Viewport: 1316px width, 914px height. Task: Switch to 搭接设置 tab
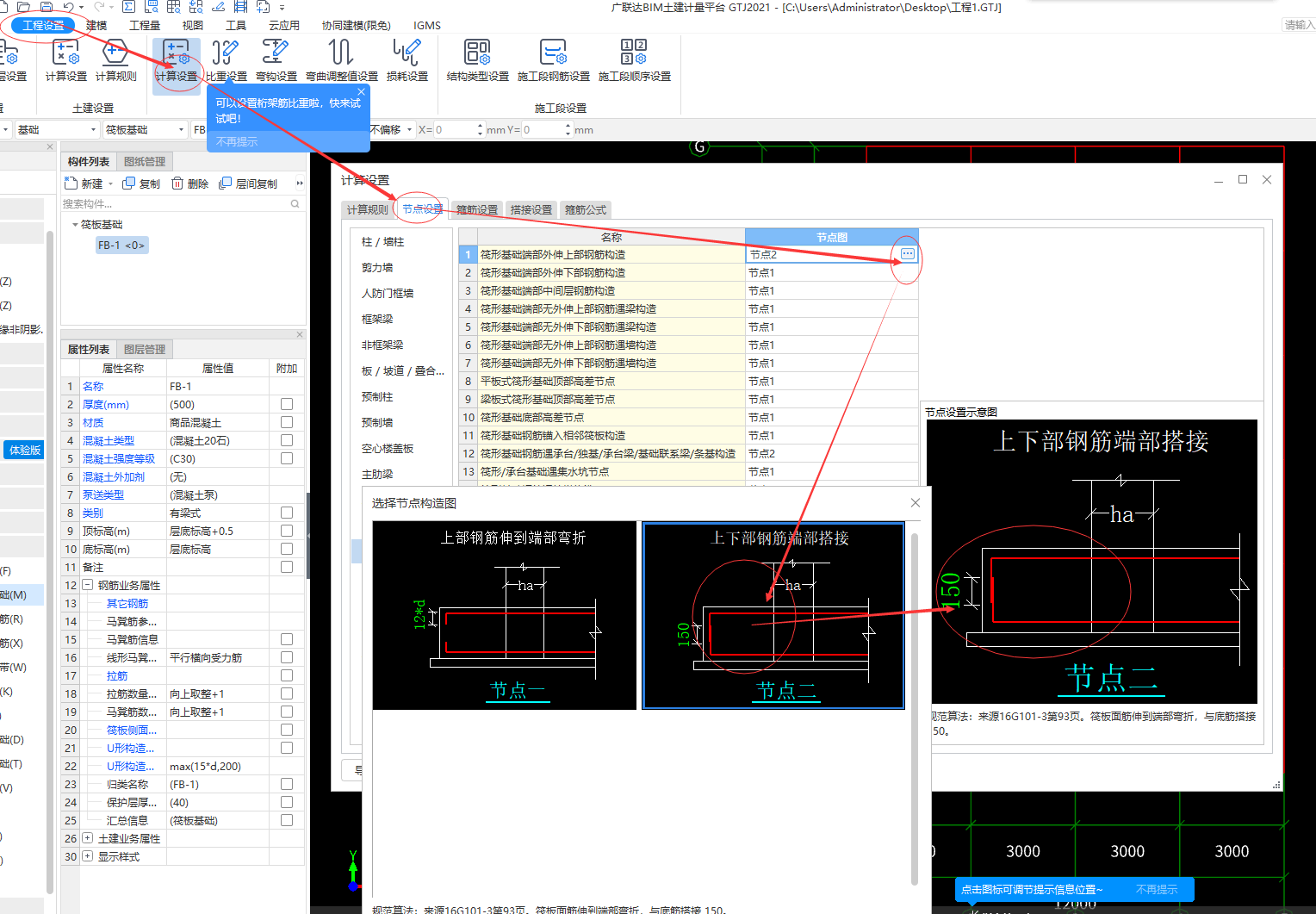click(531, 209)
